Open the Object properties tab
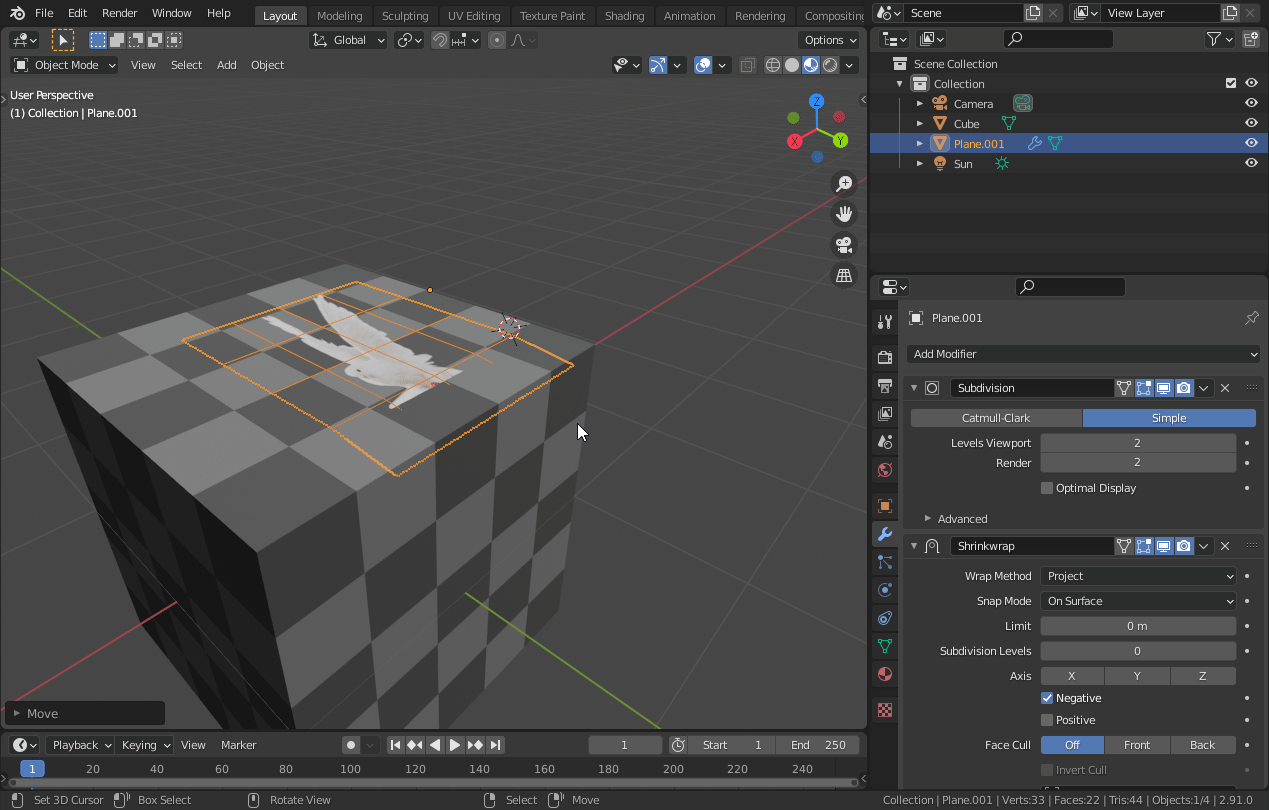1269x810 pixels. 884,506
